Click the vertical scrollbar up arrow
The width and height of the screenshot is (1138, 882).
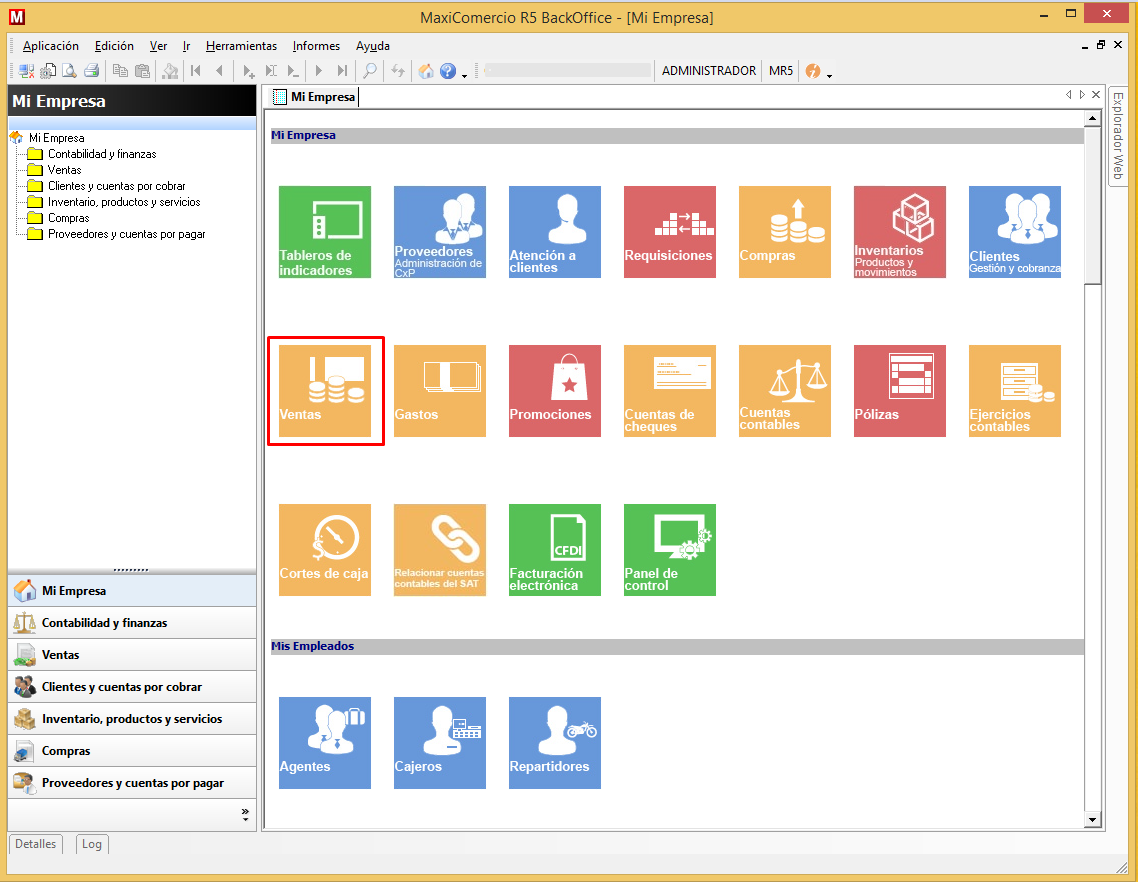click(x=1092, y=118)
